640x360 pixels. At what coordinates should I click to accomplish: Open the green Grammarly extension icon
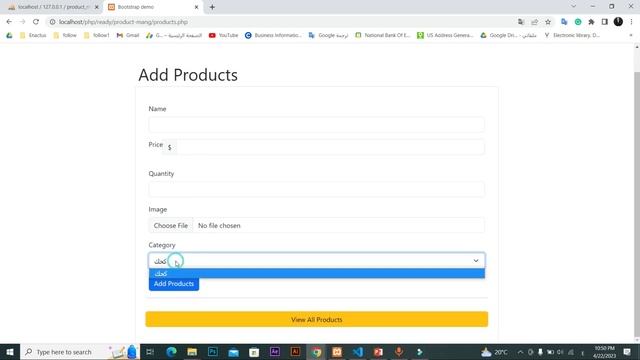pos(578,22)
